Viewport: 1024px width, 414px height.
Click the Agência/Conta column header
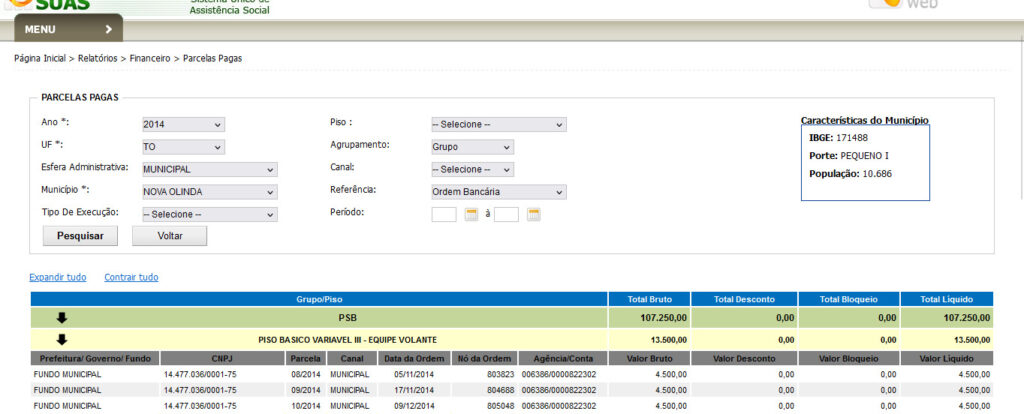[x=563, y=358]
